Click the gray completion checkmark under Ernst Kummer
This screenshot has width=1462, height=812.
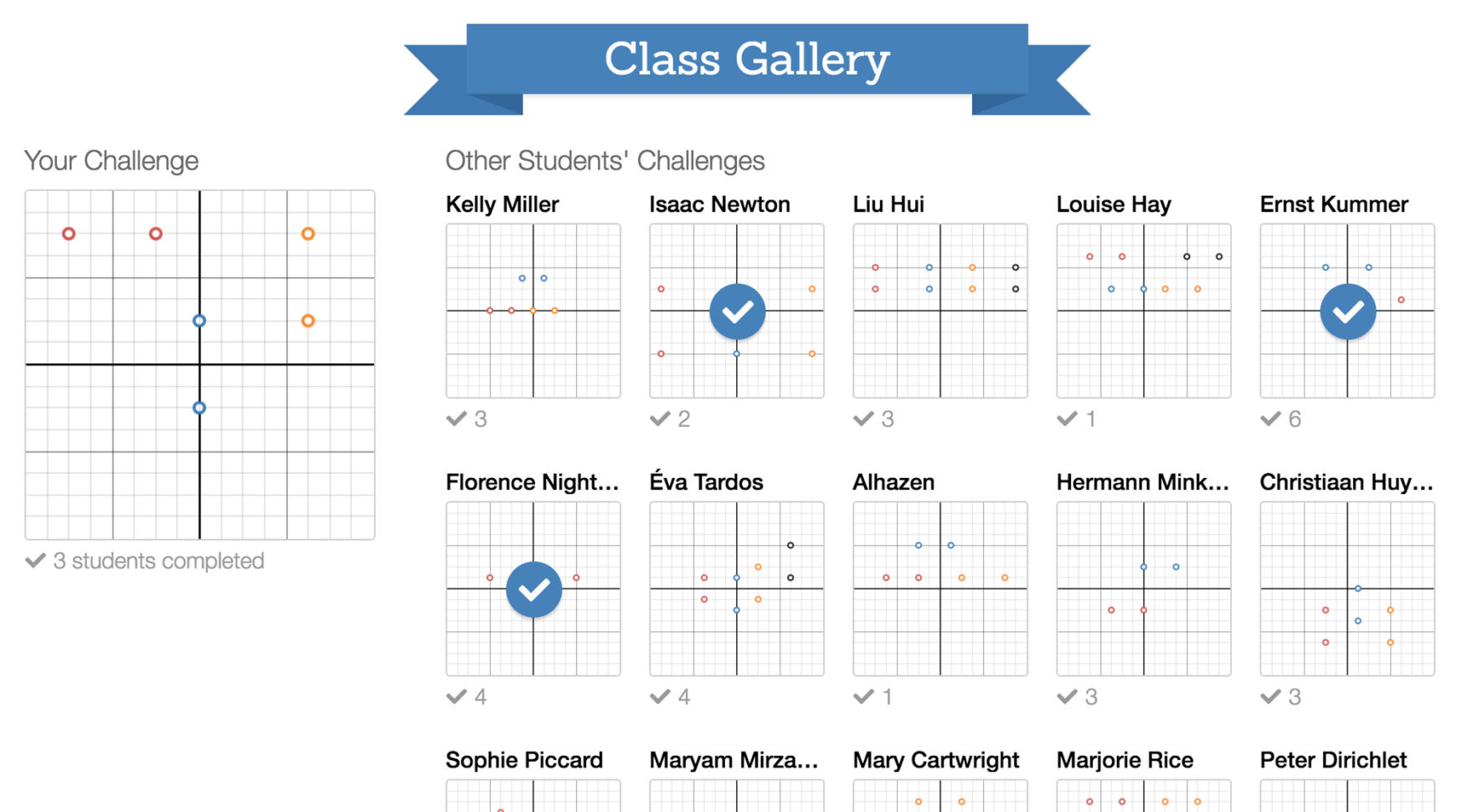click(x=1270, y=419)
